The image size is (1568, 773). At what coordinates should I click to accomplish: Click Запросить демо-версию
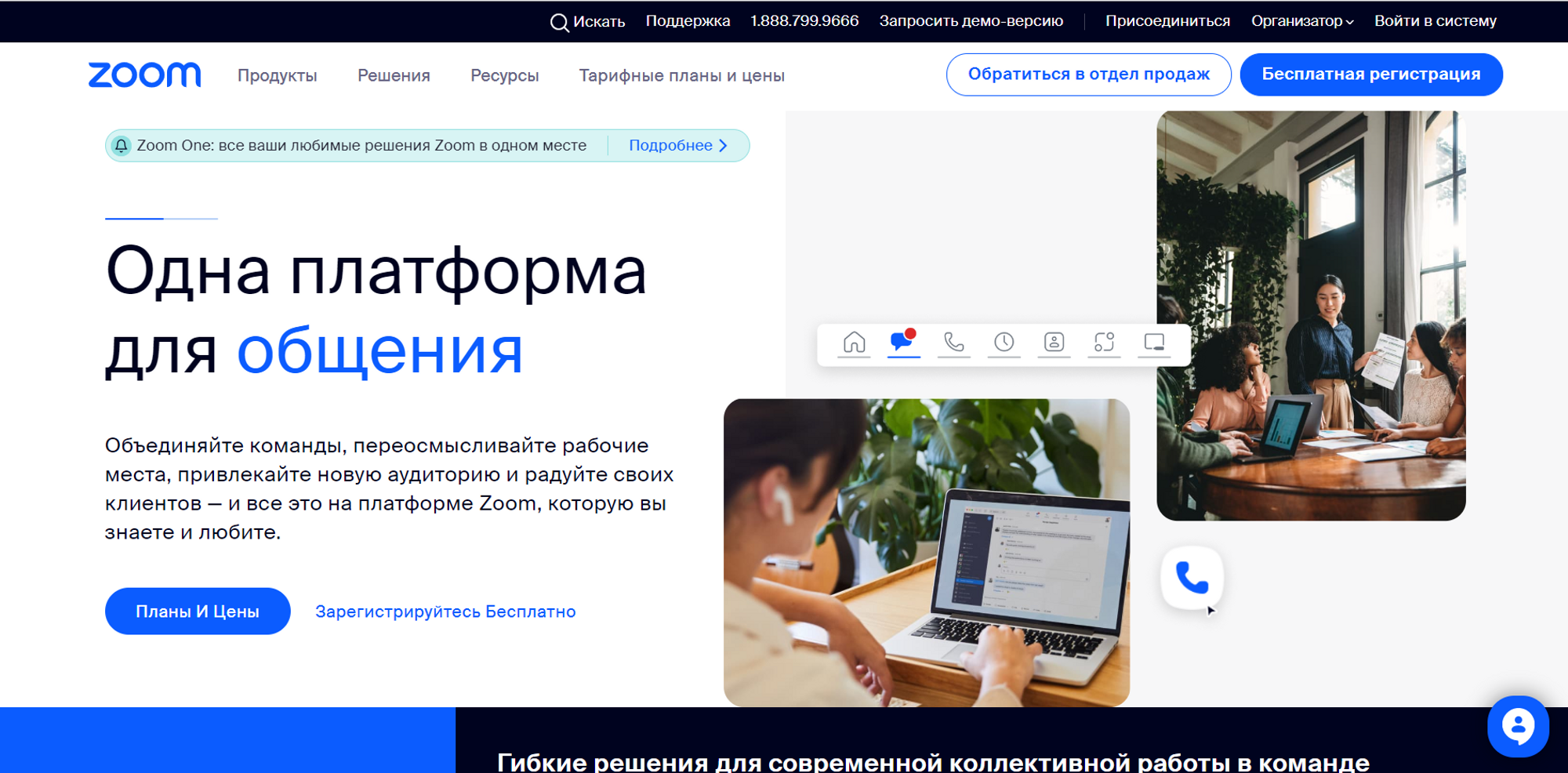[x=971, y=21]
